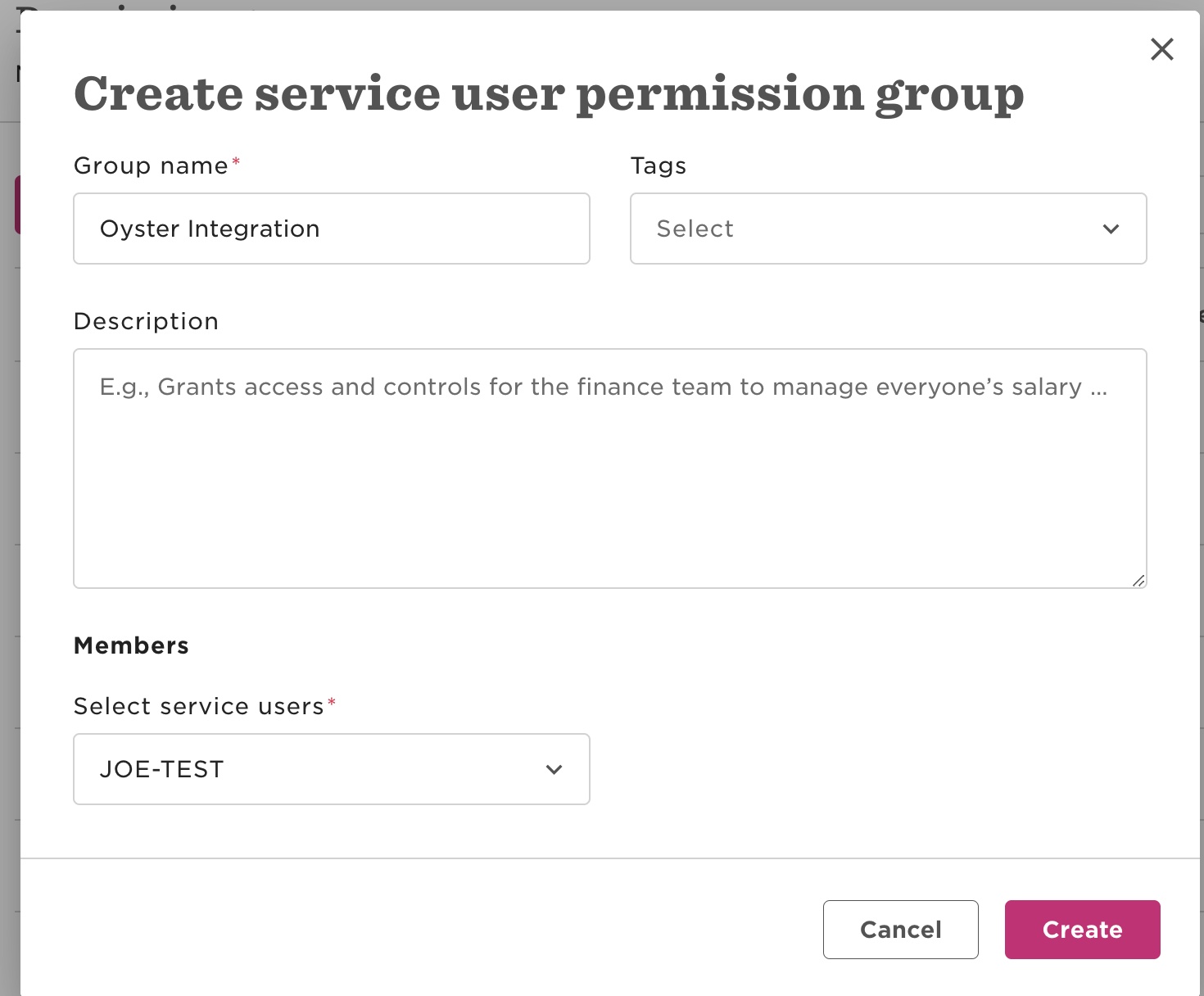Click the "Group name" field label

tap(151, 166)
